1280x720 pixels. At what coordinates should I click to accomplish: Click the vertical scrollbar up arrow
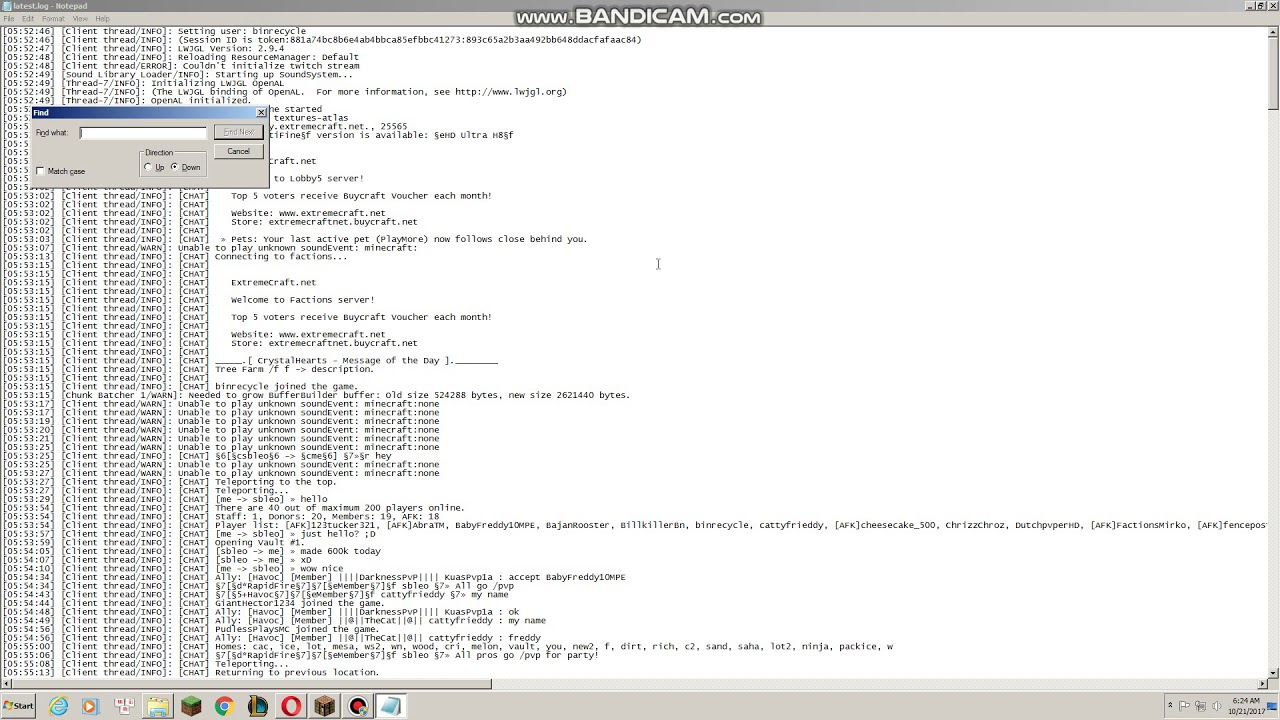(x=1273, y=32)
